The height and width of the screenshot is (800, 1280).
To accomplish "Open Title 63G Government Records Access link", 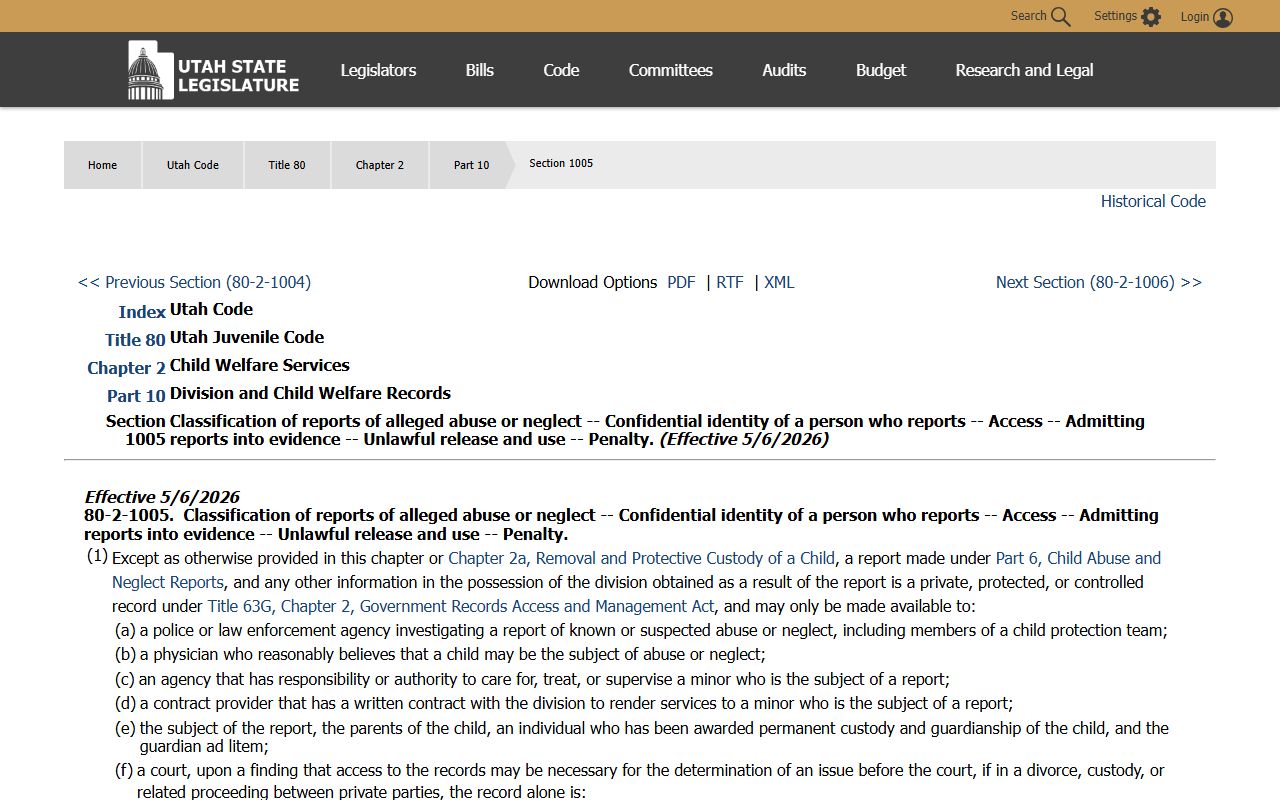I will [461, 606].
